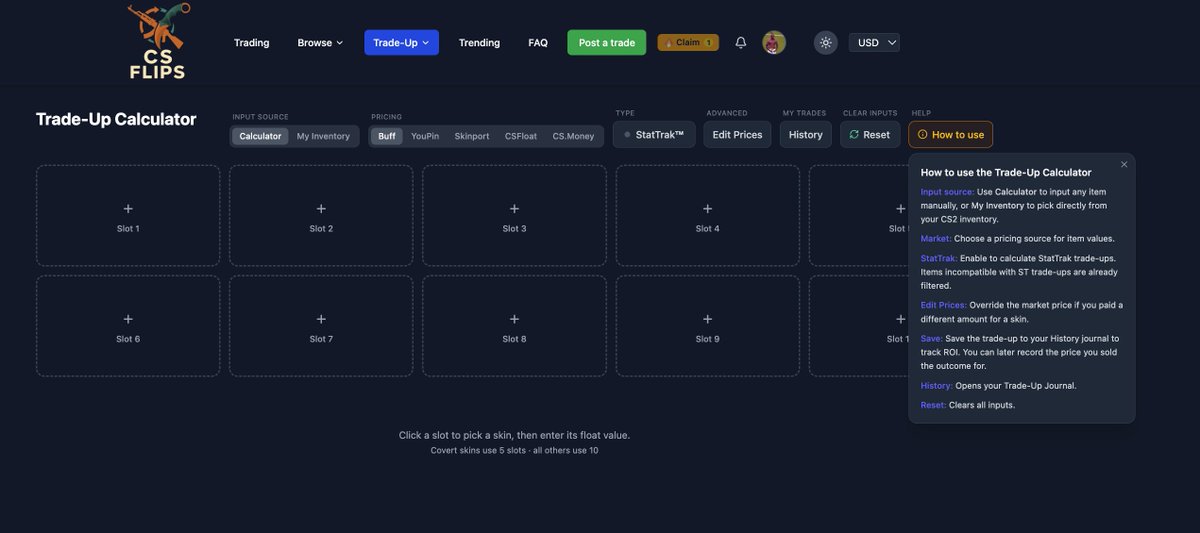Reset all inputs

(870, 134)
